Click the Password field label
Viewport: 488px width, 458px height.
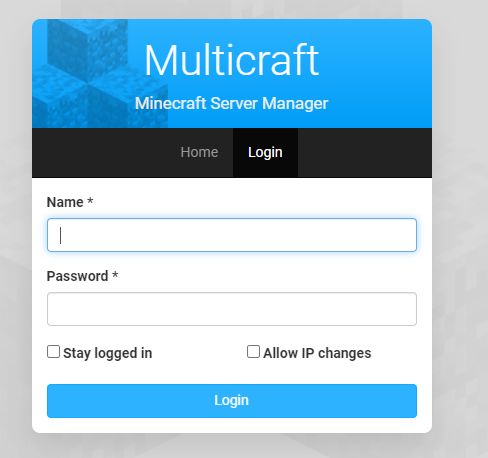[77, 276]
